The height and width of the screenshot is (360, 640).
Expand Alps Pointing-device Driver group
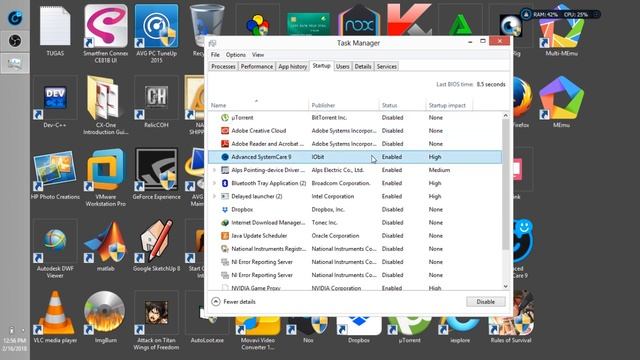[x=215, y=170]
